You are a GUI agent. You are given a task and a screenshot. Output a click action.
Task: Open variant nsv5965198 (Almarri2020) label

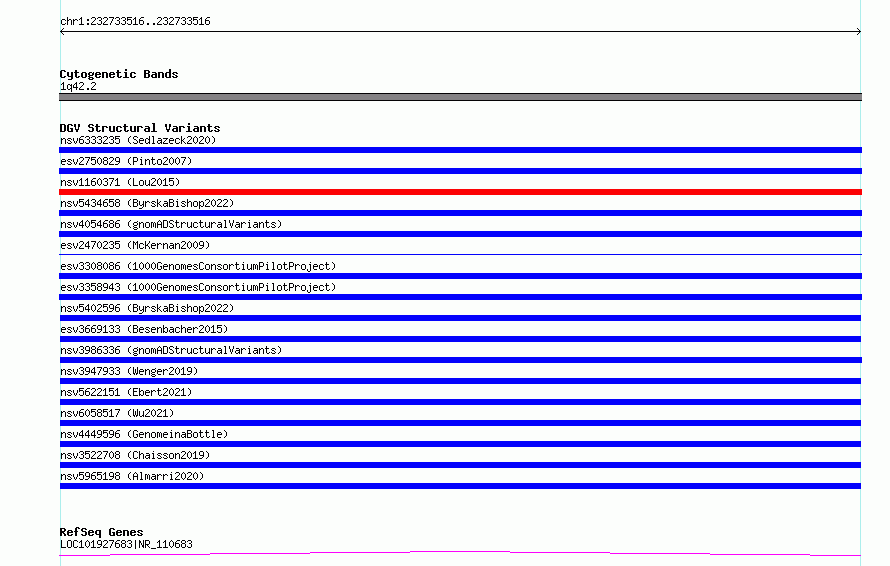[132, 476]
